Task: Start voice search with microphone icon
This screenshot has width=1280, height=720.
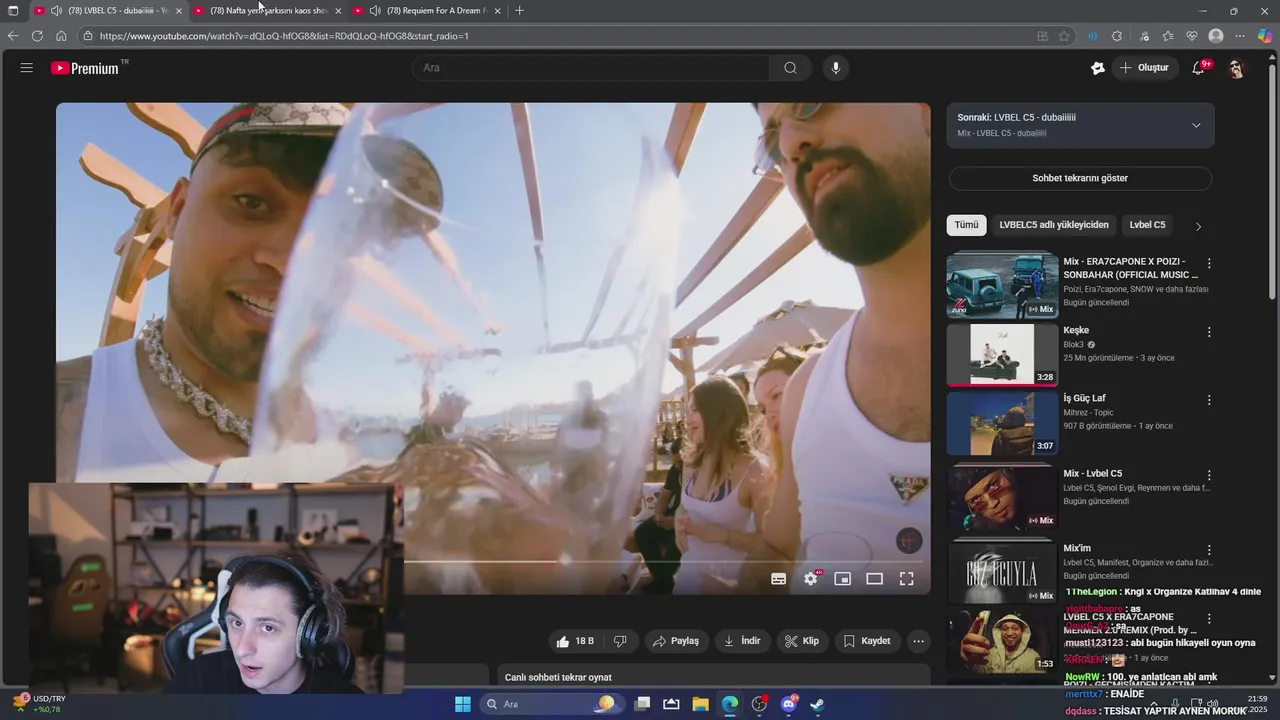Action: [x=836, y=68]
